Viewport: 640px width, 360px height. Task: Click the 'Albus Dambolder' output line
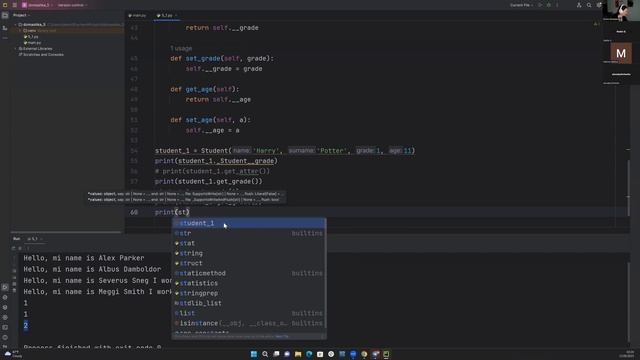92,269
